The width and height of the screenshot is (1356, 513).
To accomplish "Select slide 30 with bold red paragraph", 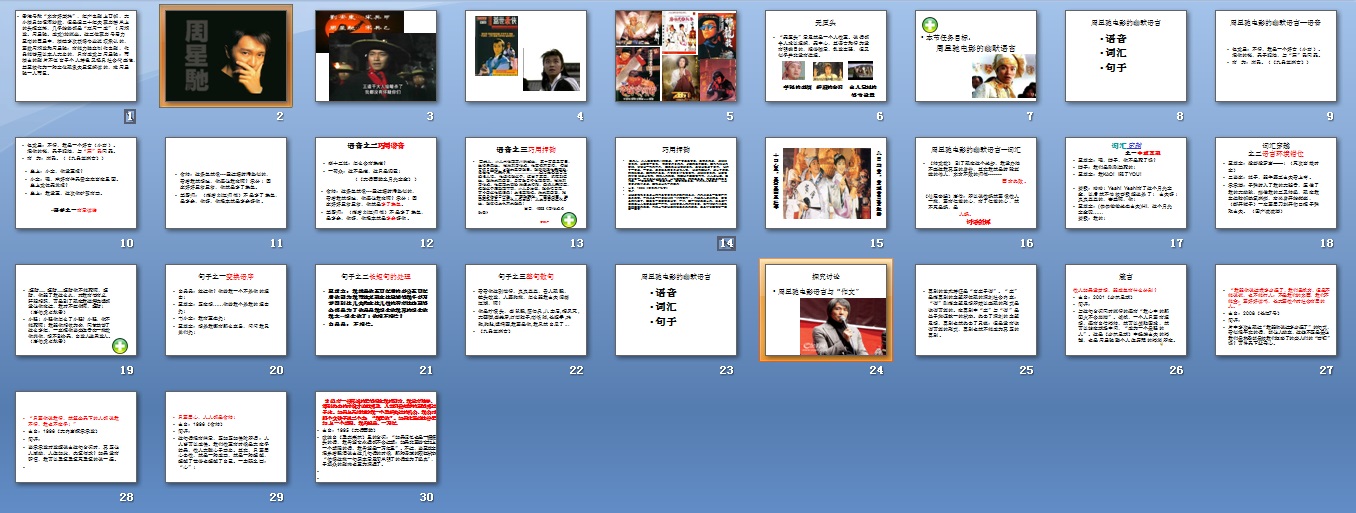I will [x=377, y=438].
